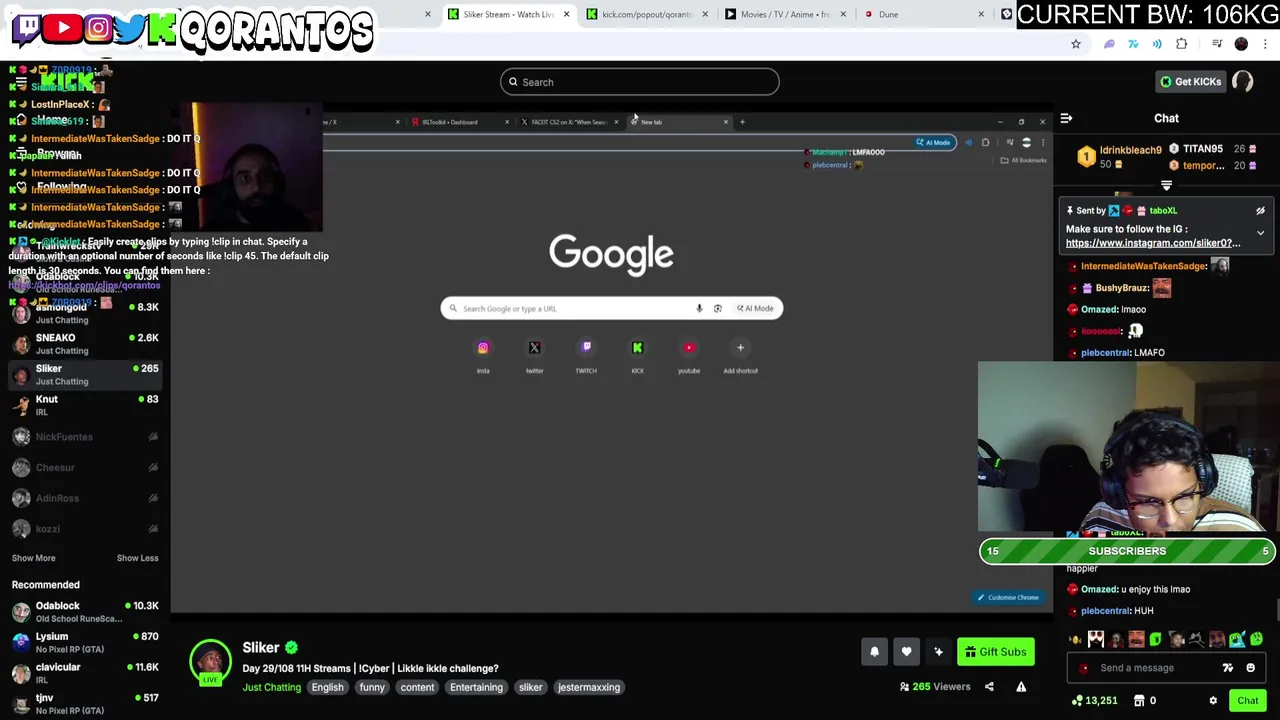Open the Instagram shortcut on the Google page
Viewport: 1280px width, 720px height.
[483, 348]
